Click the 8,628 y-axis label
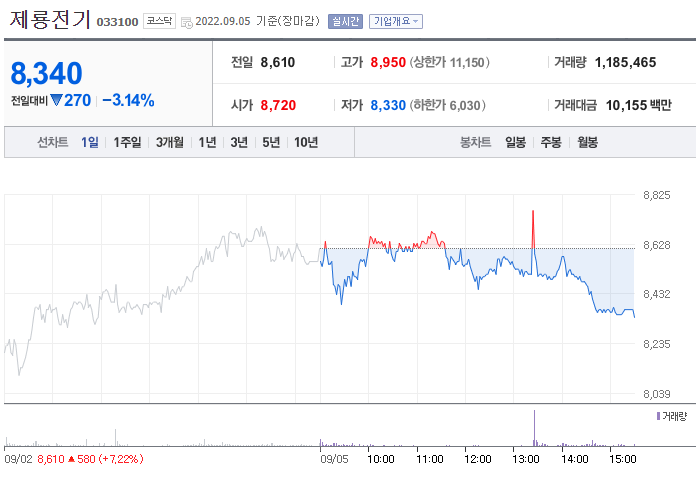Viewport: 696px width, 477px height. point(656,245)
